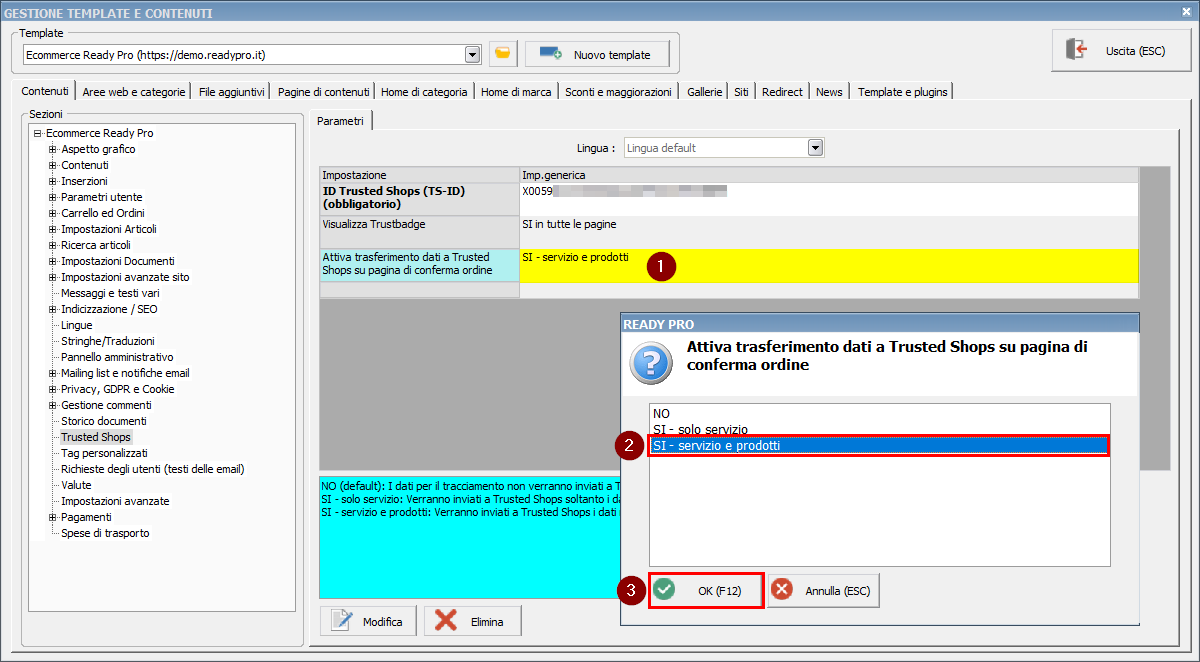
Task: Click the yellow folder icon next to Template
Action: tap(503, 54)
